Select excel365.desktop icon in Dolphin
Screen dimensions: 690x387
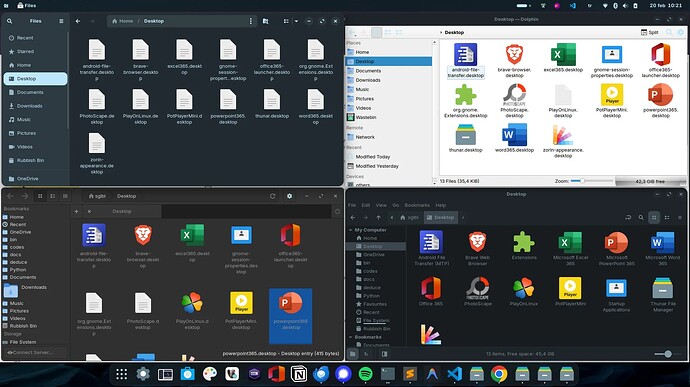tap(563, 55)
